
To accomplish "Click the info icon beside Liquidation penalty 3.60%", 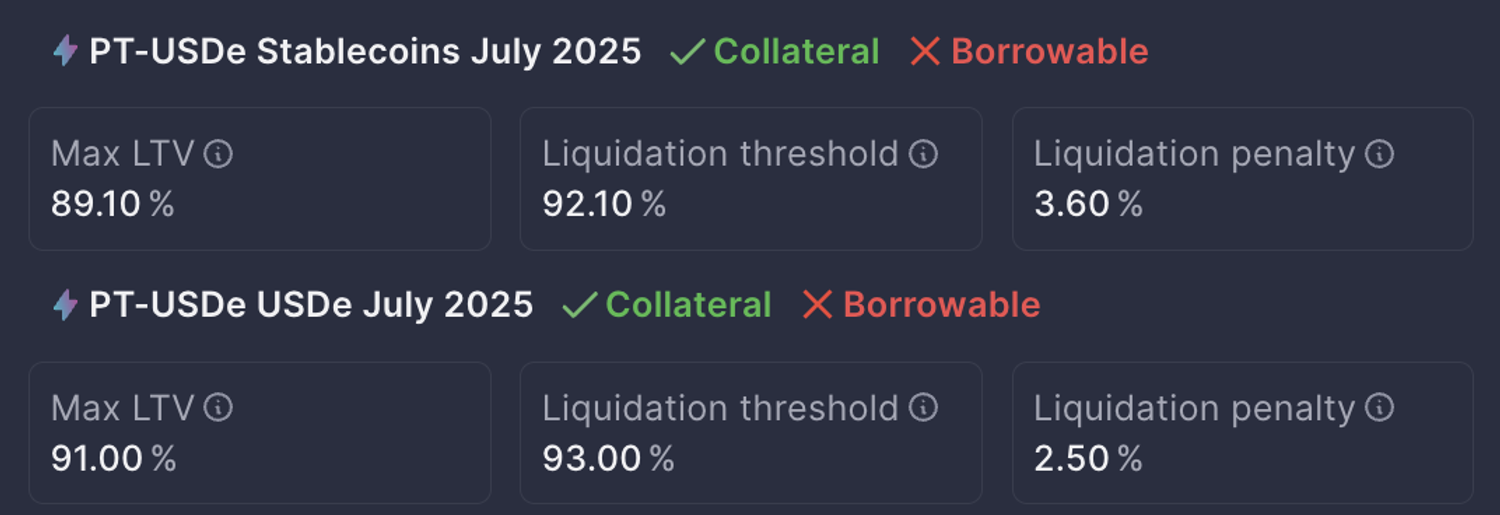I will (1380, 154).
